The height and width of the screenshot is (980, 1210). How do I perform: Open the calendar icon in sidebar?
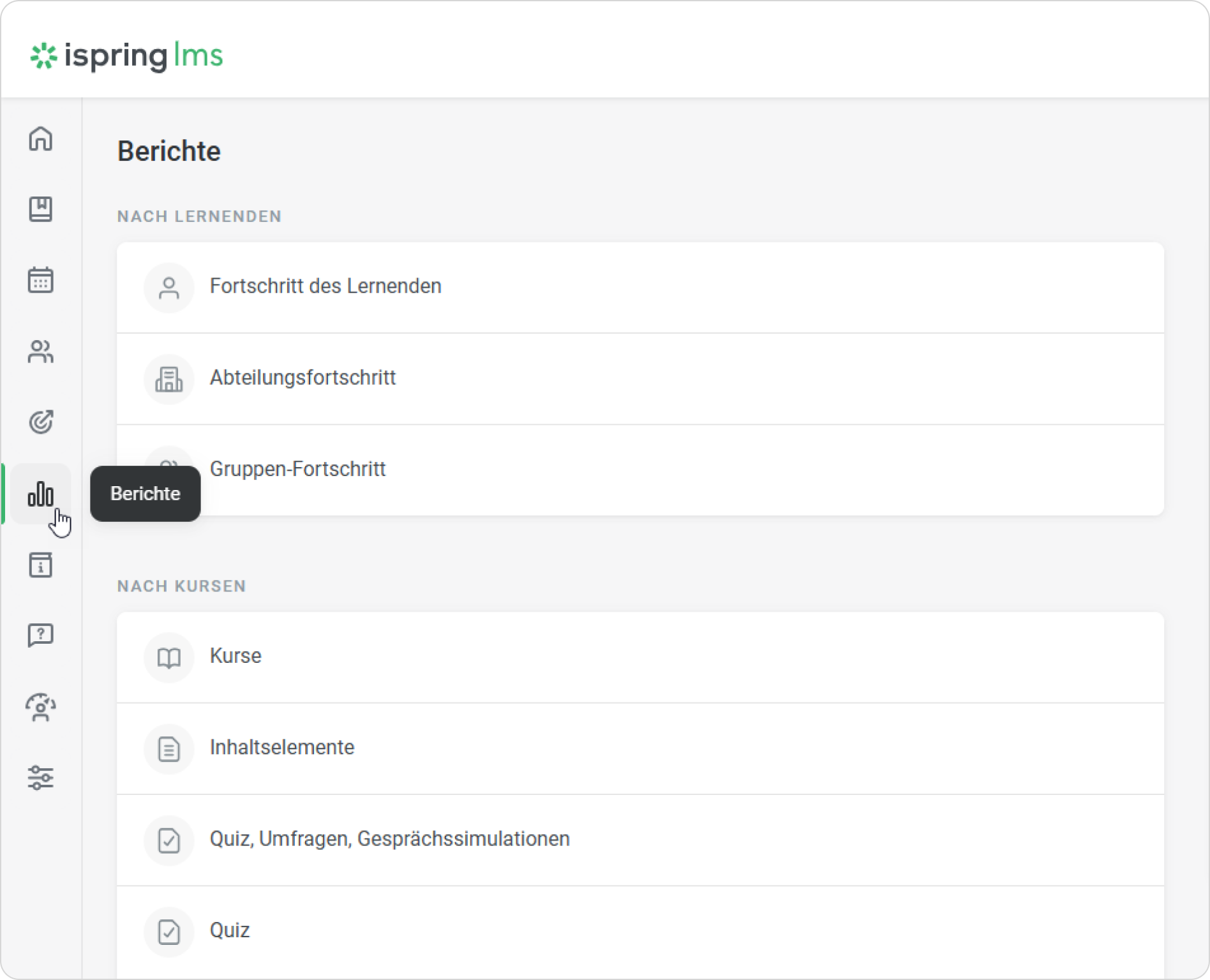[x=41, y=280]
